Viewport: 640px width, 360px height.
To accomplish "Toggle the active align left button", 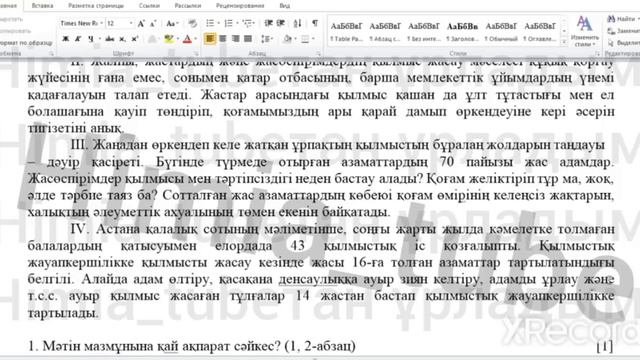I will pyautogui.click(x=210, y=39).
